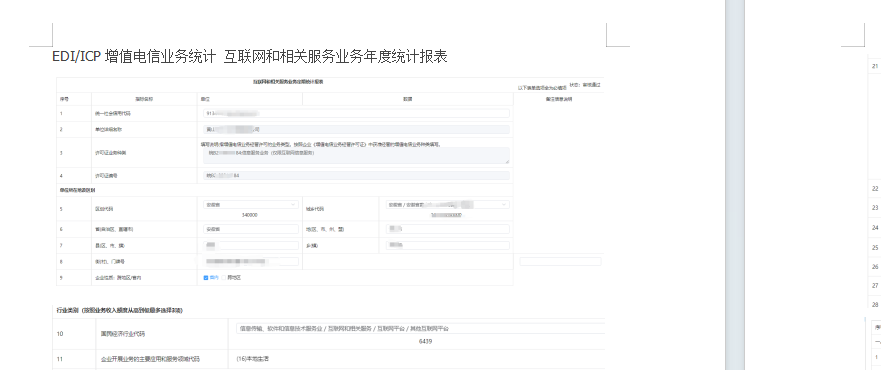Click the row 4 license number input field
Image resolution: width=881 pixels, height=370 pixels.
[356, 176]
